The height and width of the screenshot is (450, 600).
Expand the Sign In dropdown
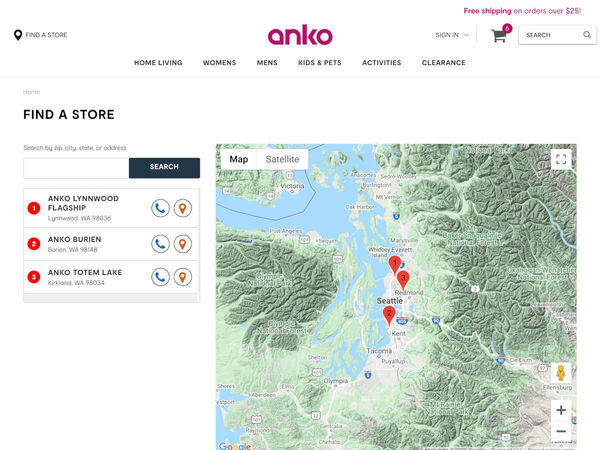(x=452, y=35)
